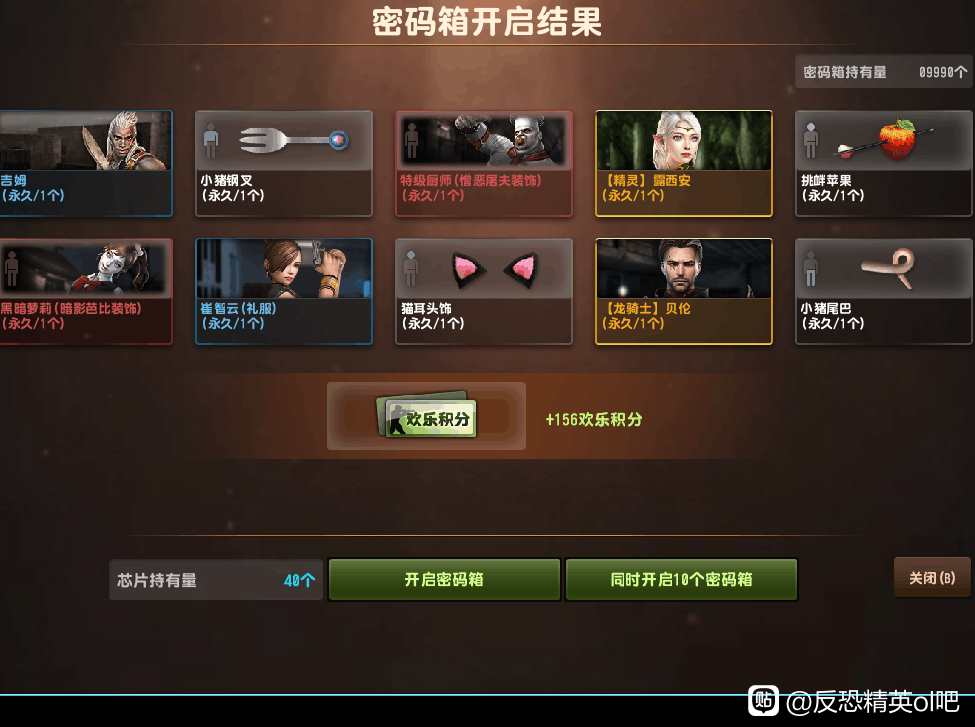Click the 贴吧 logo watermark

pos(764,701)
